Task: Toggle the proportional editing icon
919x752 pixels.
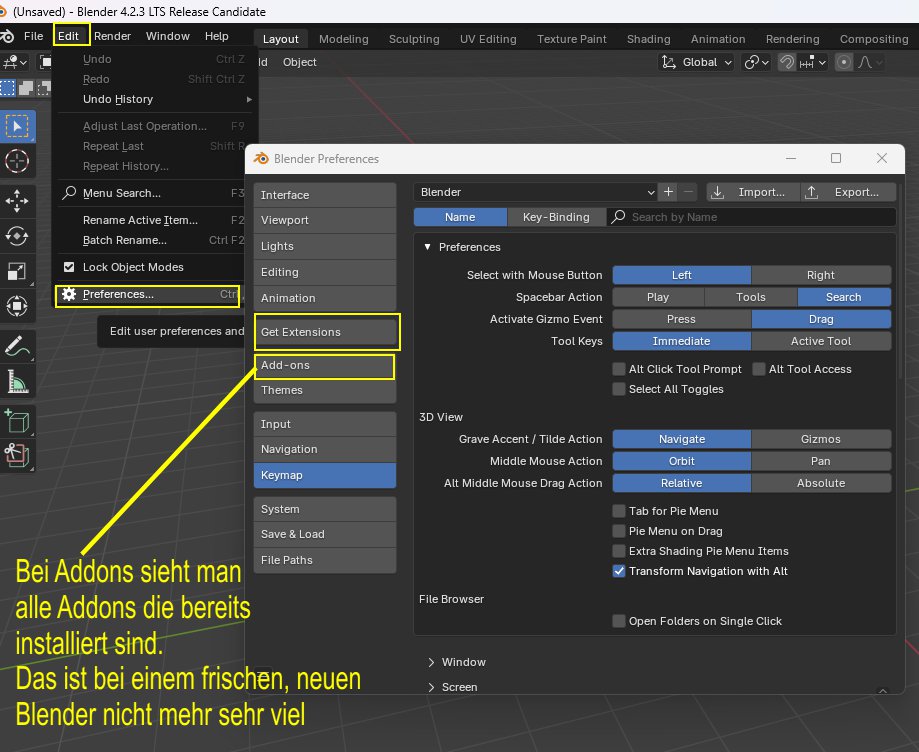Action: click(x=843, y=62)
